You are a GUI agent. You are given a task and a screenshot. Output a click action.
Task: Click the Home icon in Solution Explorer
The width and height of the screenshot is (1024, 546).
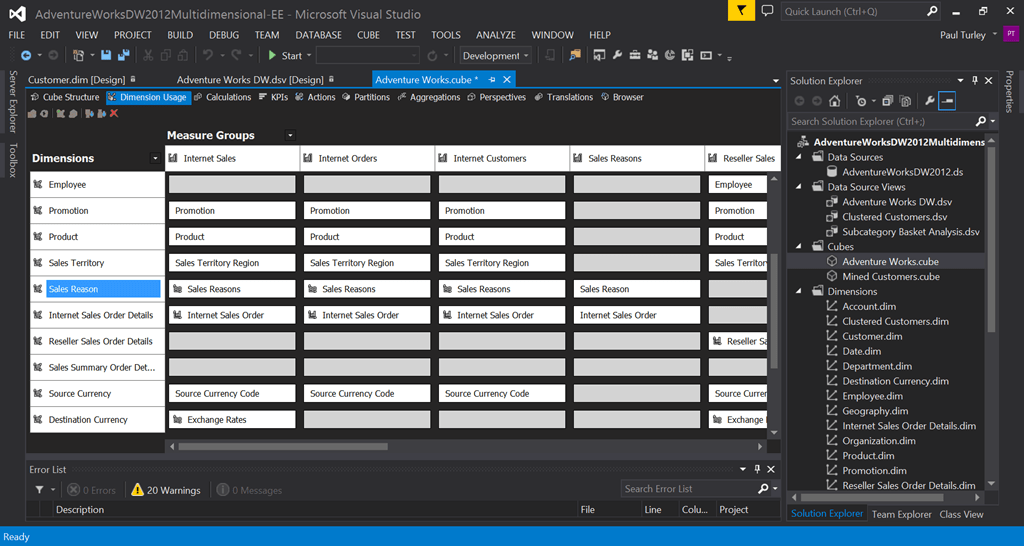pos(835,101)
